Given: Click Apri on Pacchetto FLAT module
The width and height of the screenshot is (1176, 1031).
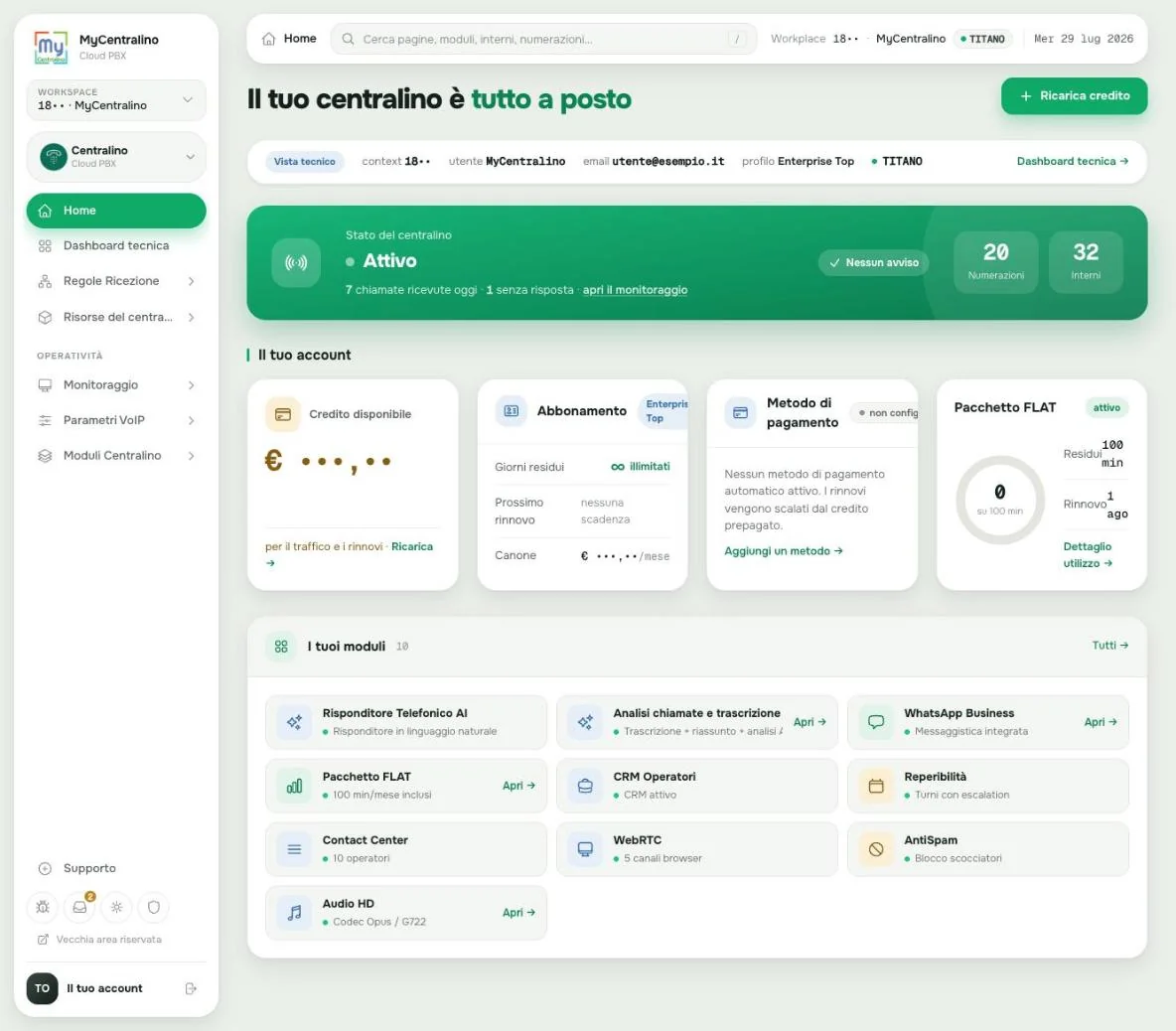Looking at the screenshot, I should point(519,786).
